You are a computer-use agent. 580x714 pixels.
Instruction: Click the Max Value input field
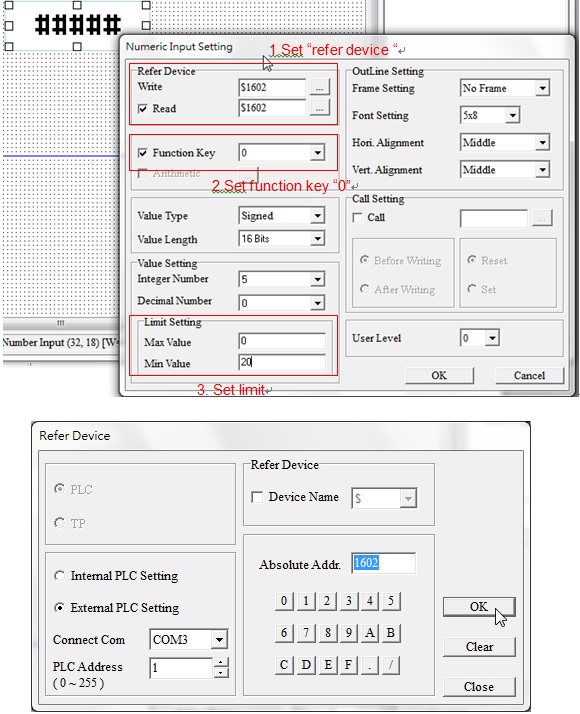pyautogui.click(x=282, y=341)
